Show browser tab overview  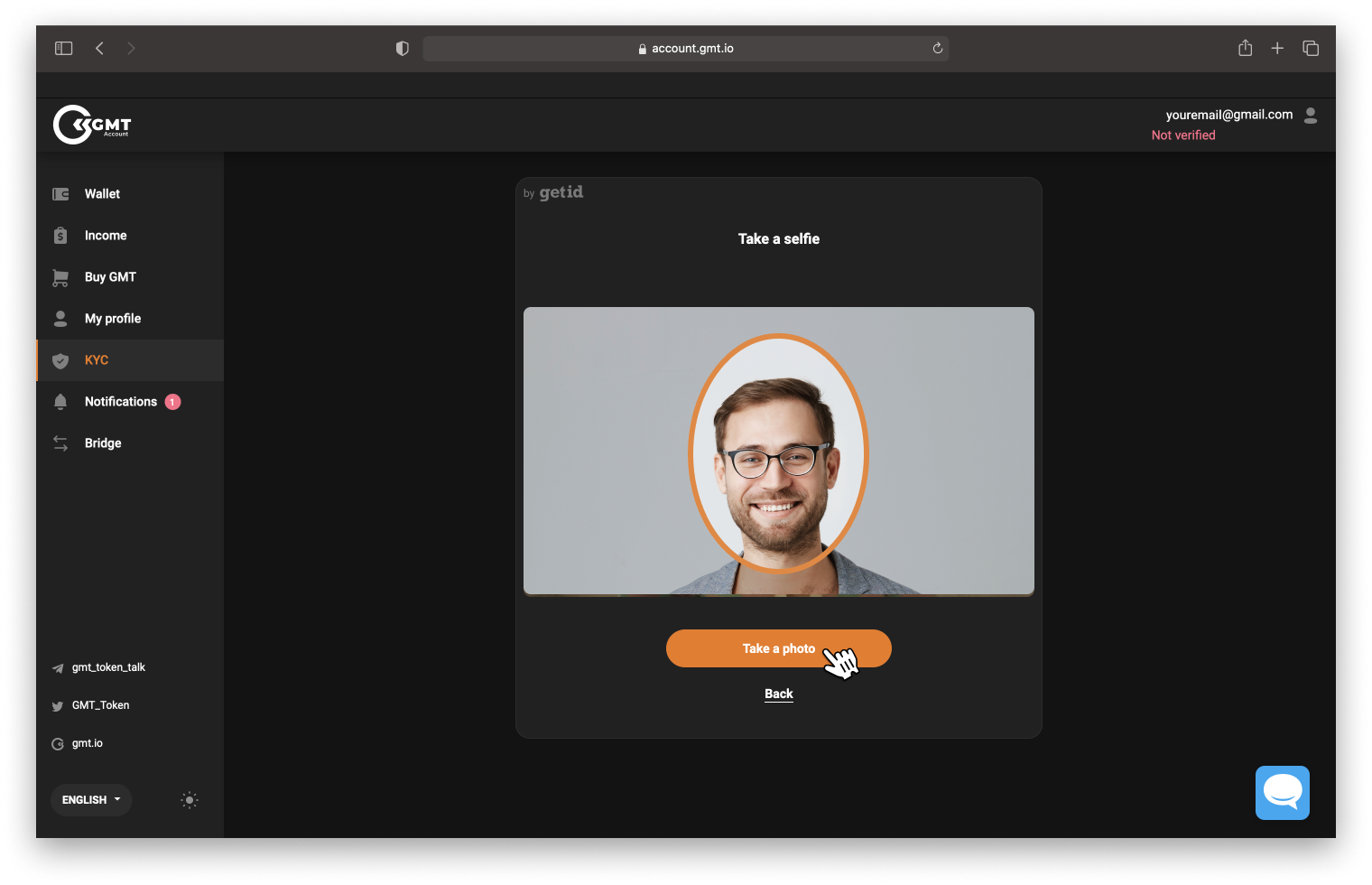[x=1311, y=49]
